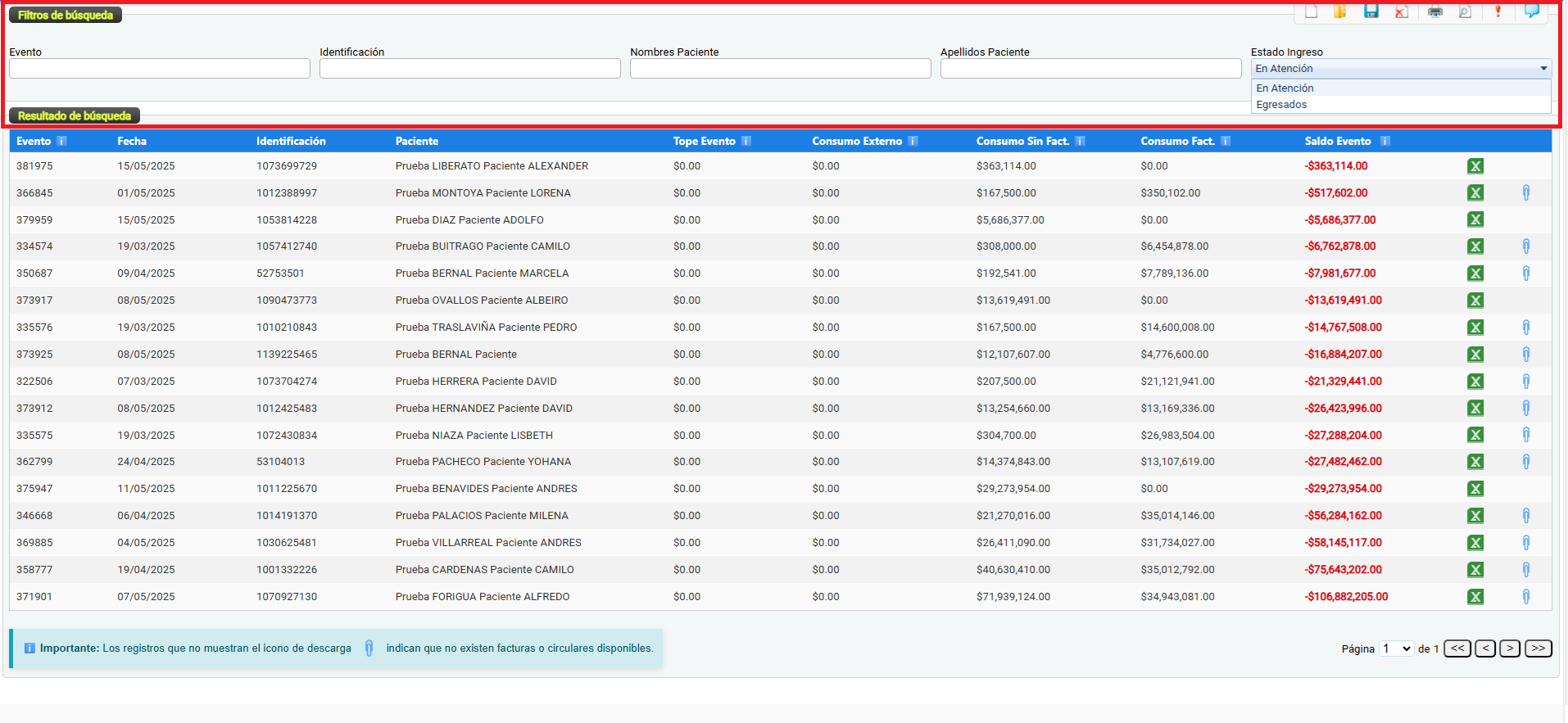Click patient 'Prueba MONTOYA Paciente LORENA'
The image size is (1568, 723).
pyautogui.click(x=483, y=193)
